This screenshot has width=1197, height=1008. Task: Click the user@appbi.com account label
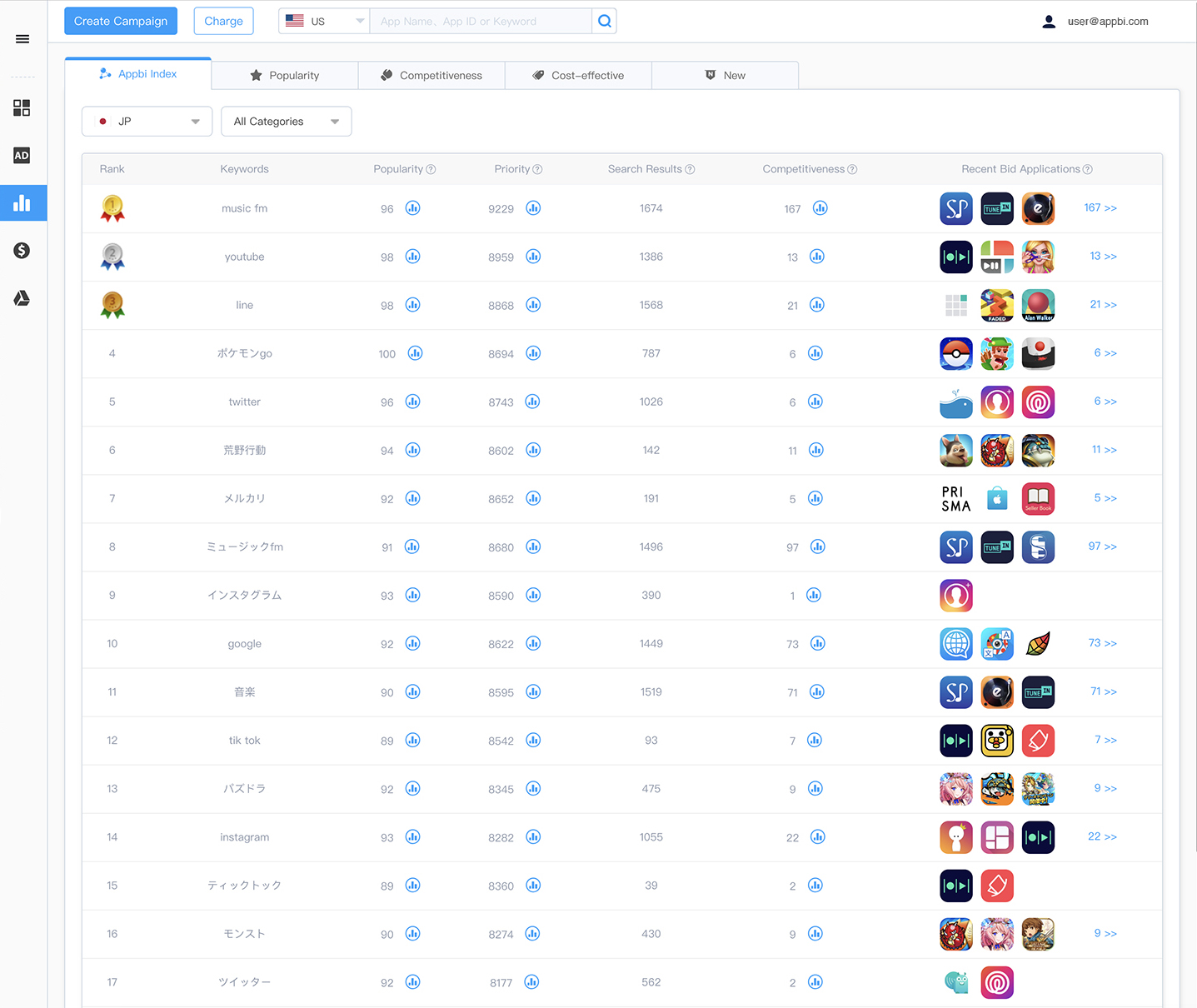[1108, 22]
